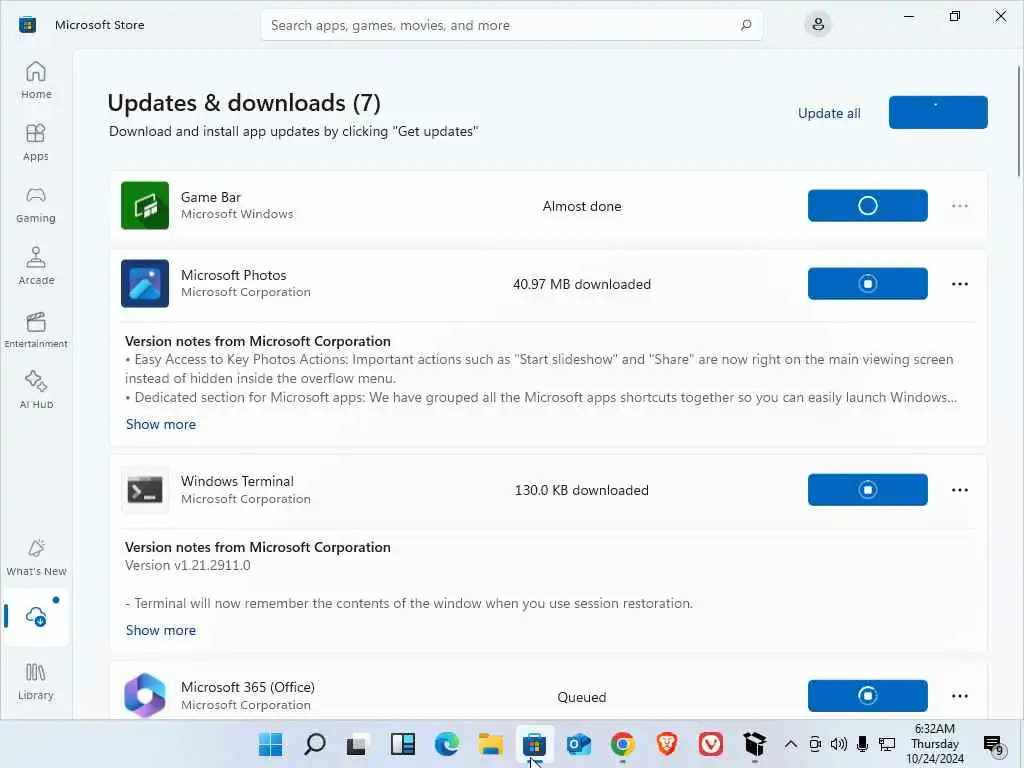The width and height of the screenshot is (1024, 768).
Task: Open the more options menu for Microsoft Photos
Action: click(x=959, y=284)
